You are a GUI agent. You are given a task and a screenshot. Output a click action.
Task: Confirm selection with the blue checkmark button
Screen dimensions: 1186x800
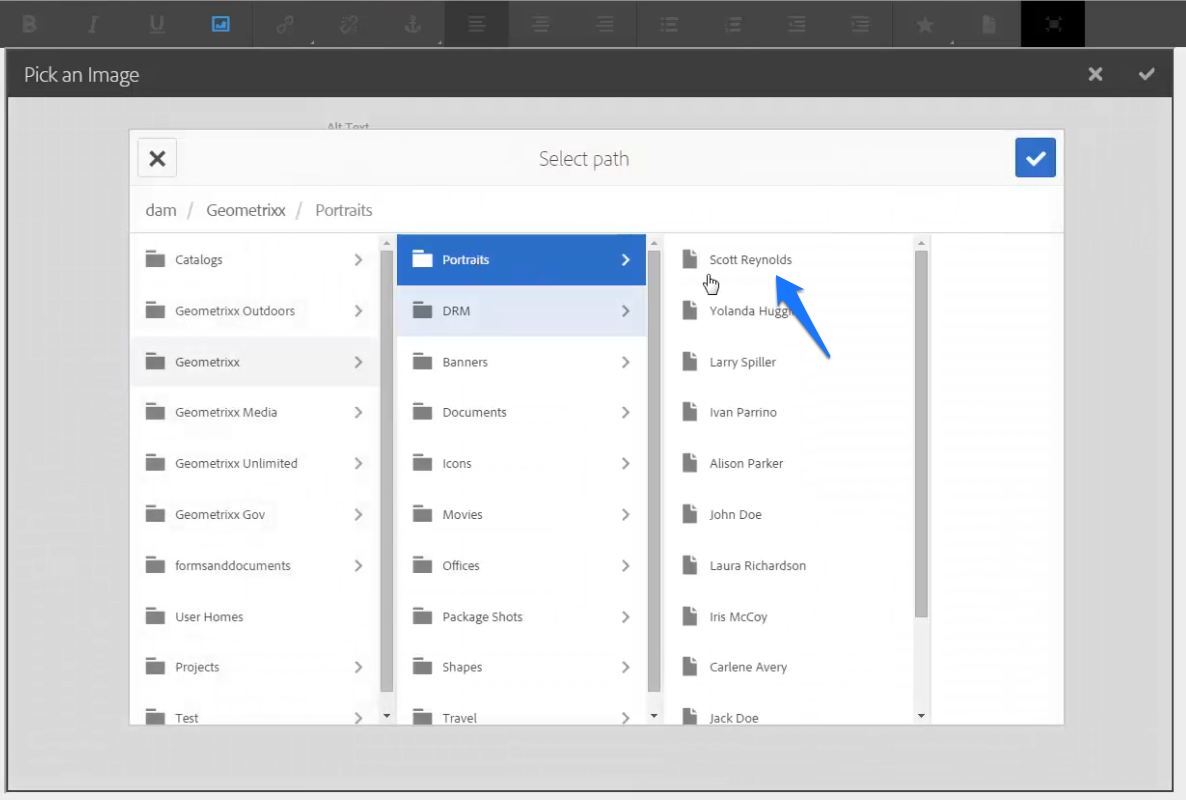click(x=1035, y=157)
